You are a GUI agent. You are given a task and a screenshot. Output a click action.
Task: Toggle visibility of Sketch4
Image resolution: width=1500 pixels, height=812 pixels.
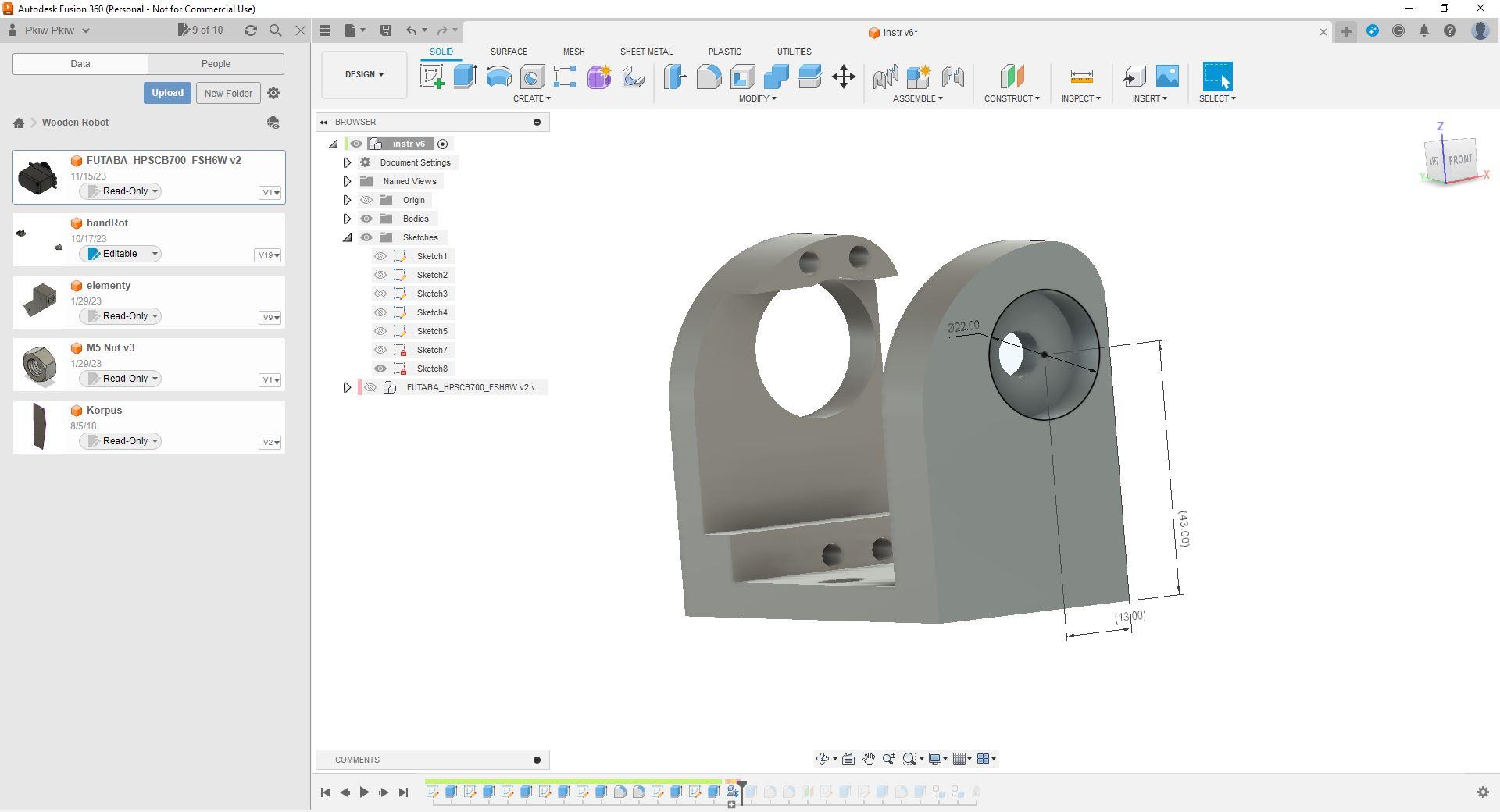[x=380, y=312]
